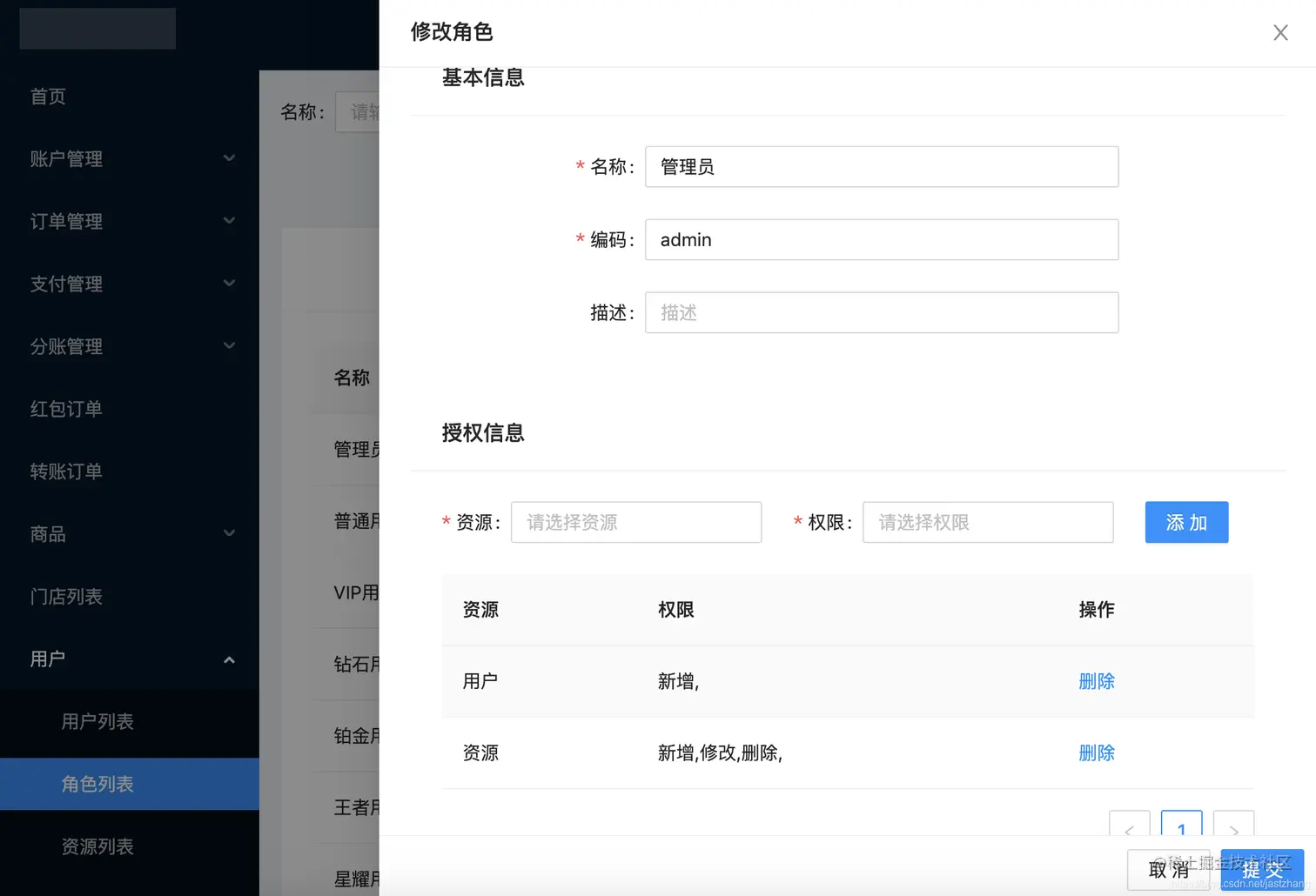Open the 权限 selection dropdown
Image resolution: width=1316 pixels, height=896 pixels.
pos(987,522)
